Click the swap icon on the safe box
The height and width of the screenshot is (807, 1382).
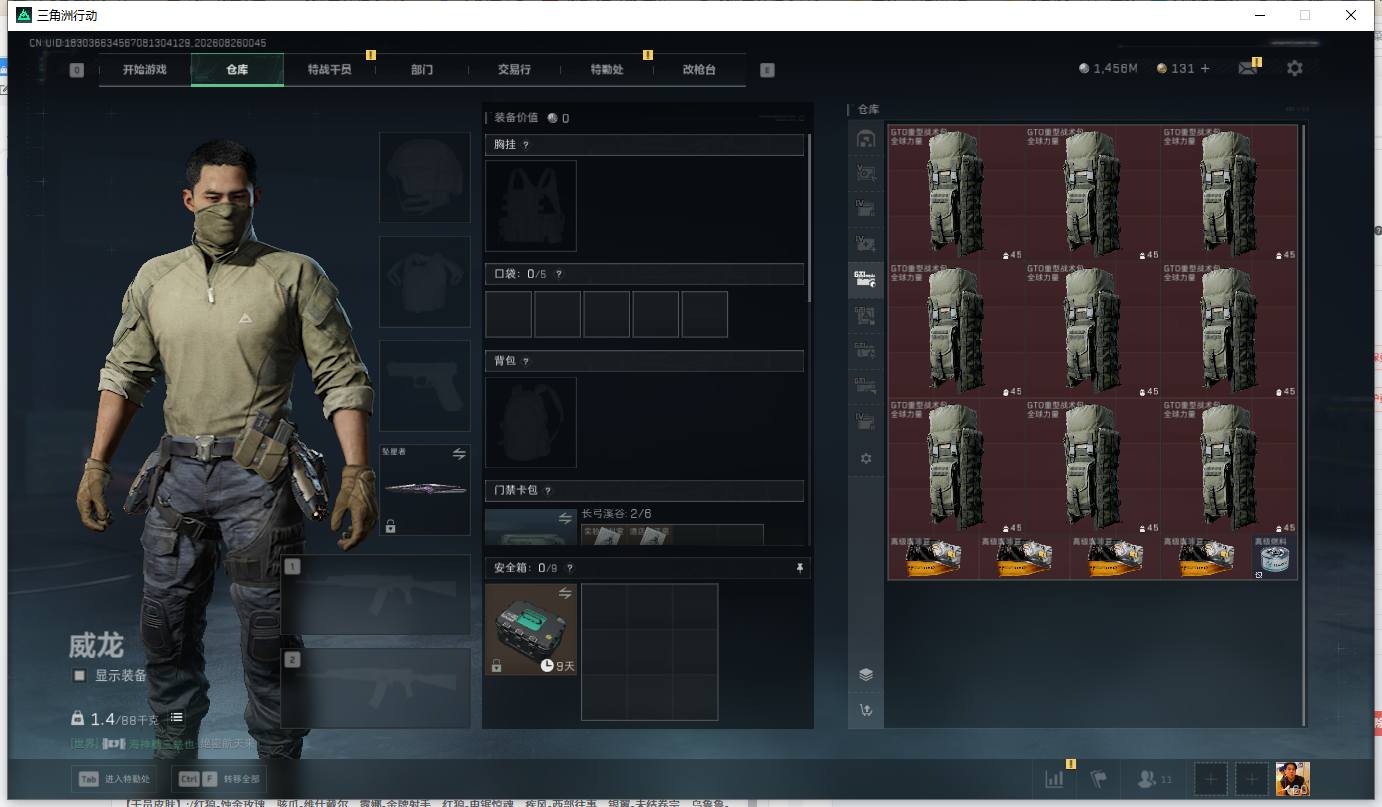coord(565,593)
